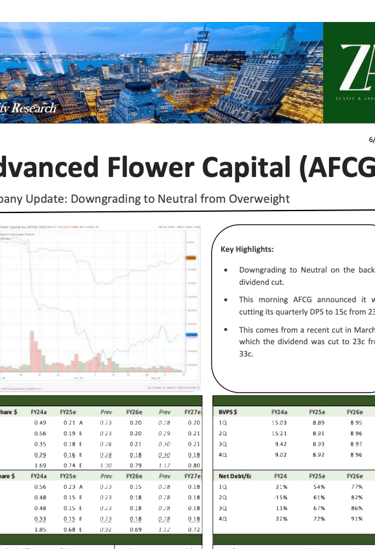
Task: Select the 1.85 annual total in the lower left table
Action: point(40,530)
